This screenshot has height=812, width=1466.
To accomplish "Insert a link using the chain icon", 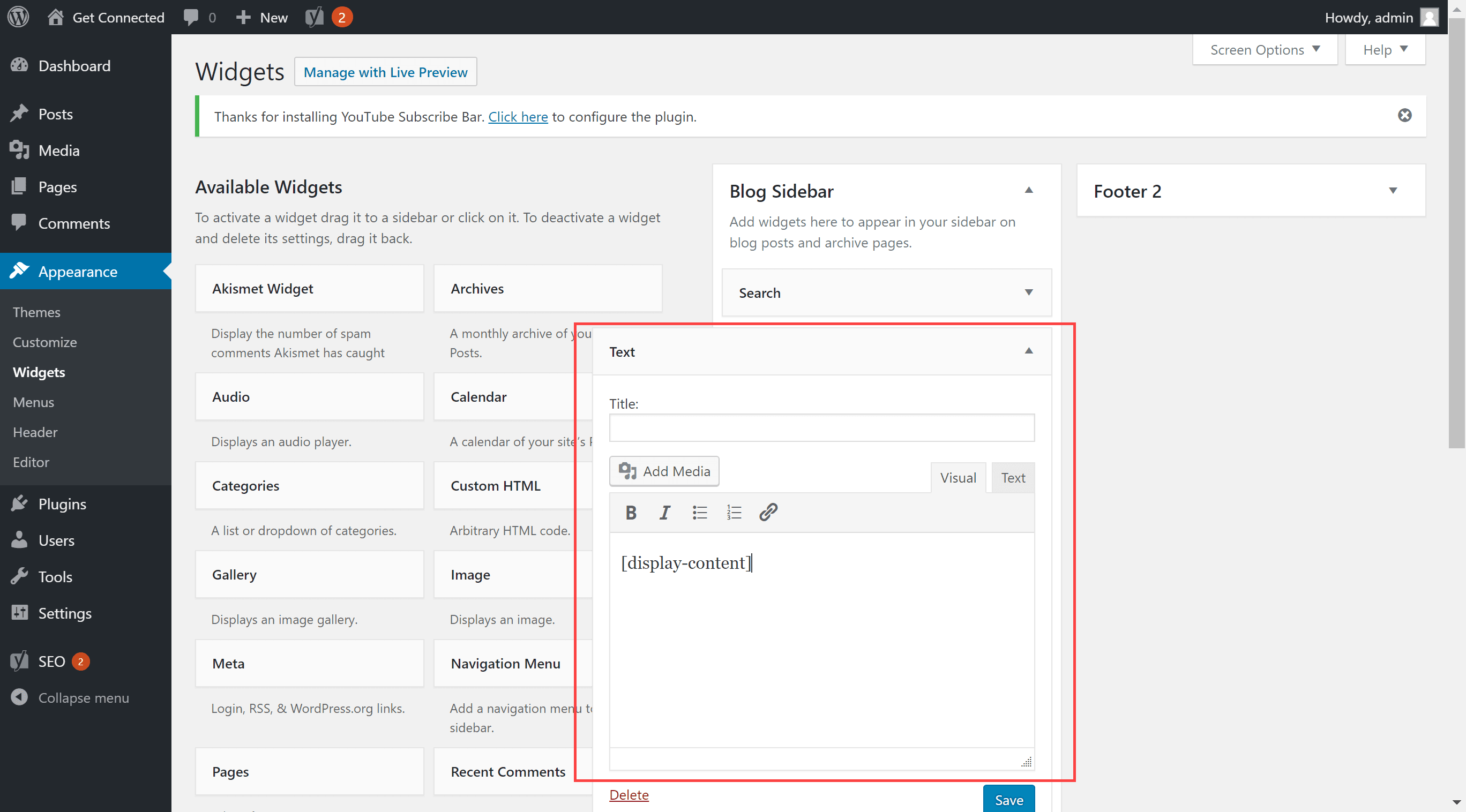I will click(768, 512).
